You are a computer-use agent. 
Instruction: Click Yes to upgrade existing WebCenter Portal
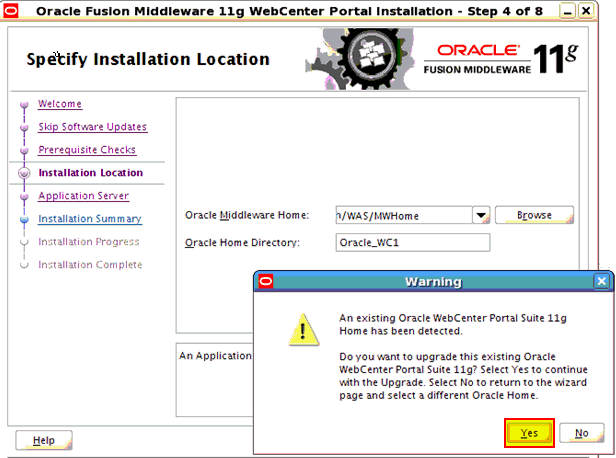pyautogui.click(x=529, y=433)
